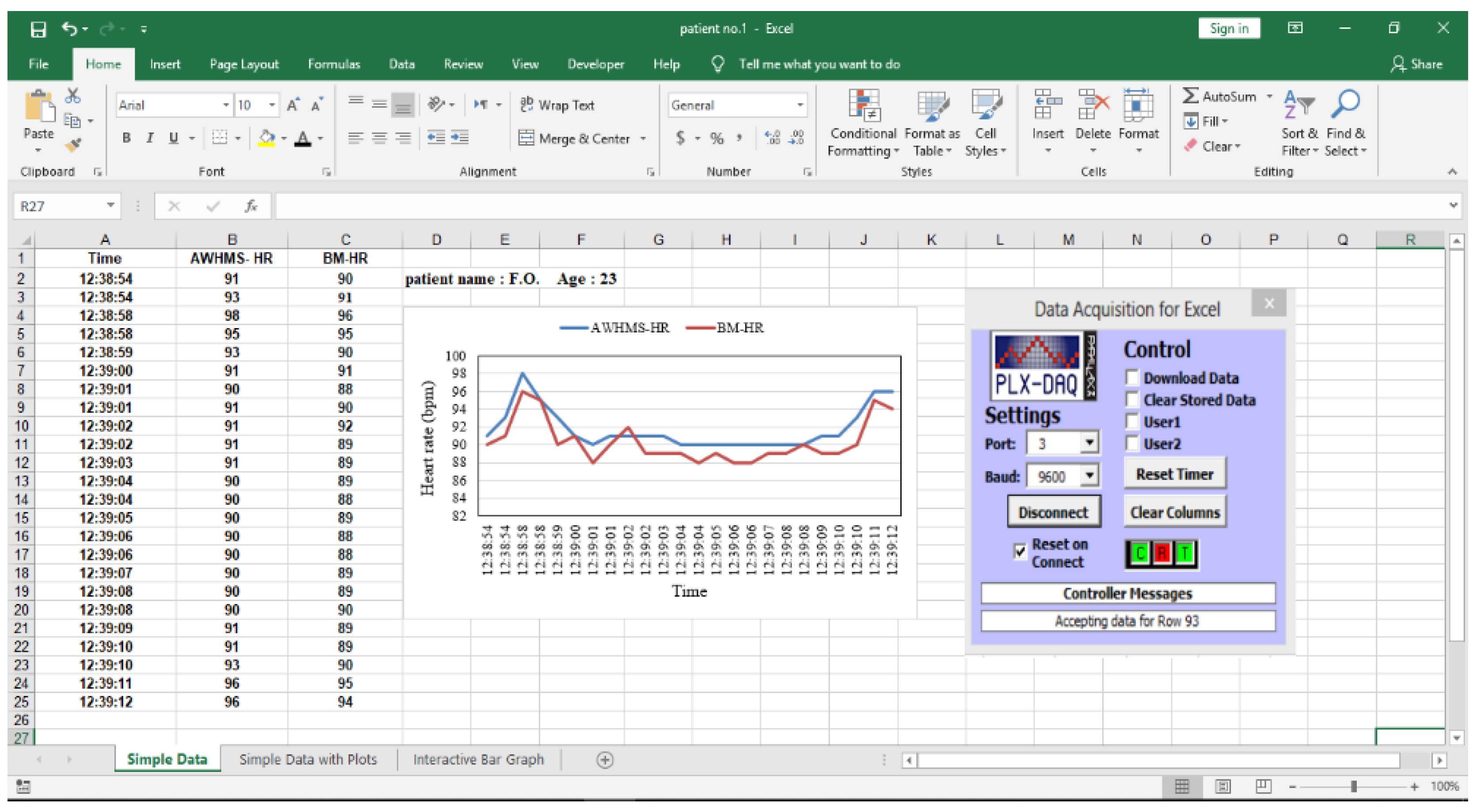Click the Format Painter brush icon
The height and width of the screenshot is (812, 1484).
click(73, 145)
